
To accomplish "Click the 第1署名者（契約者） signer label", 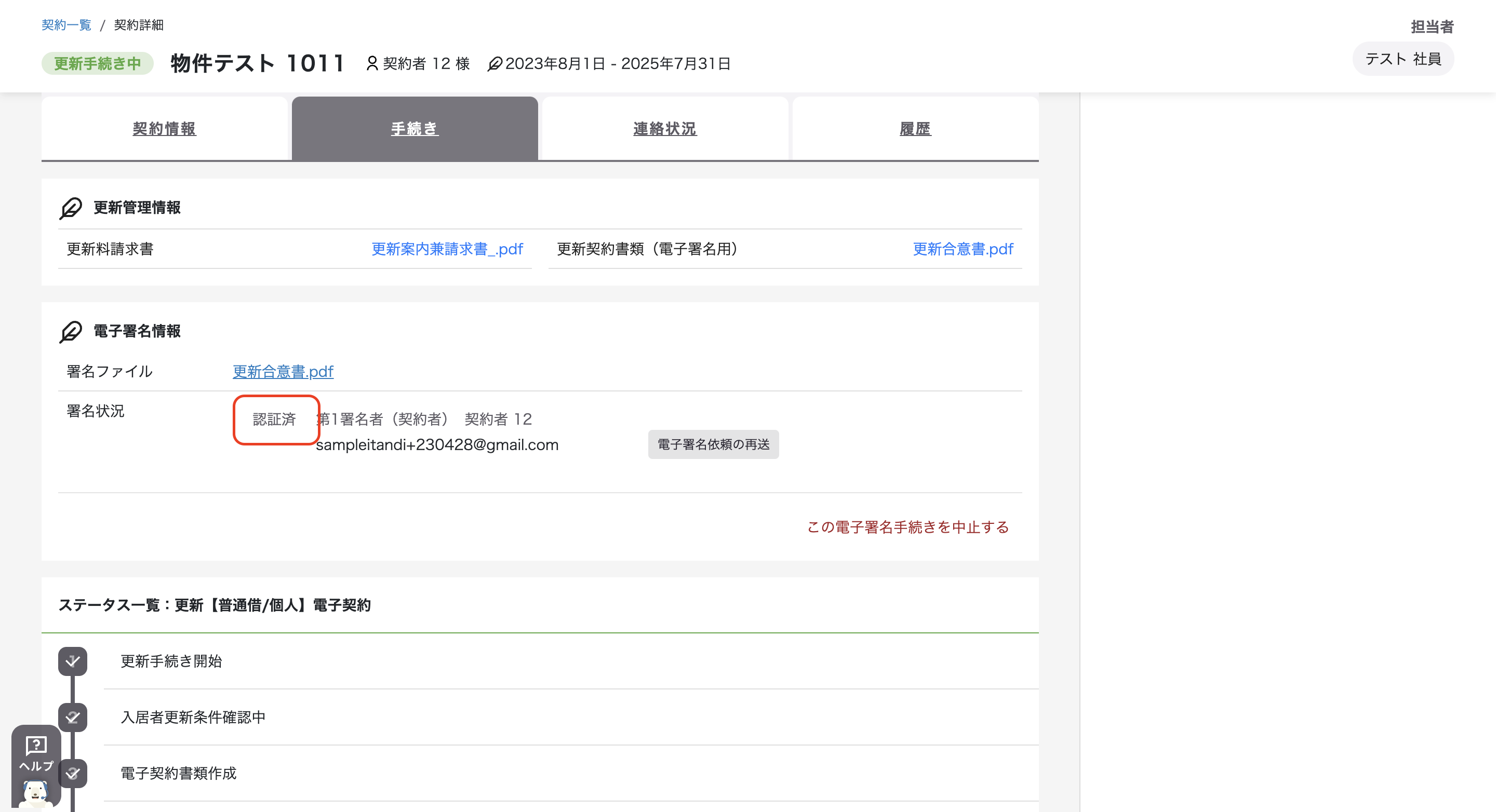I will click(x=383, y=419).
